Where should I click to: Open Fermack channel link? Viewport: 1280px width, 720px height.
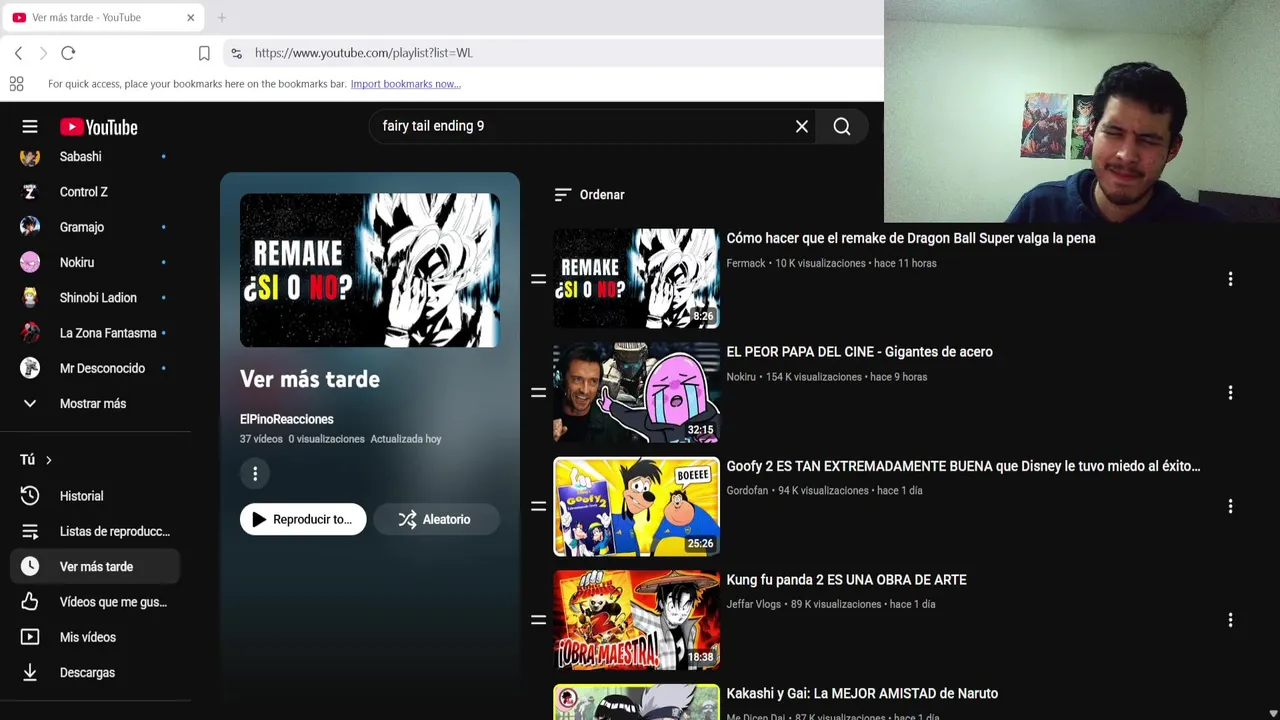746,263
